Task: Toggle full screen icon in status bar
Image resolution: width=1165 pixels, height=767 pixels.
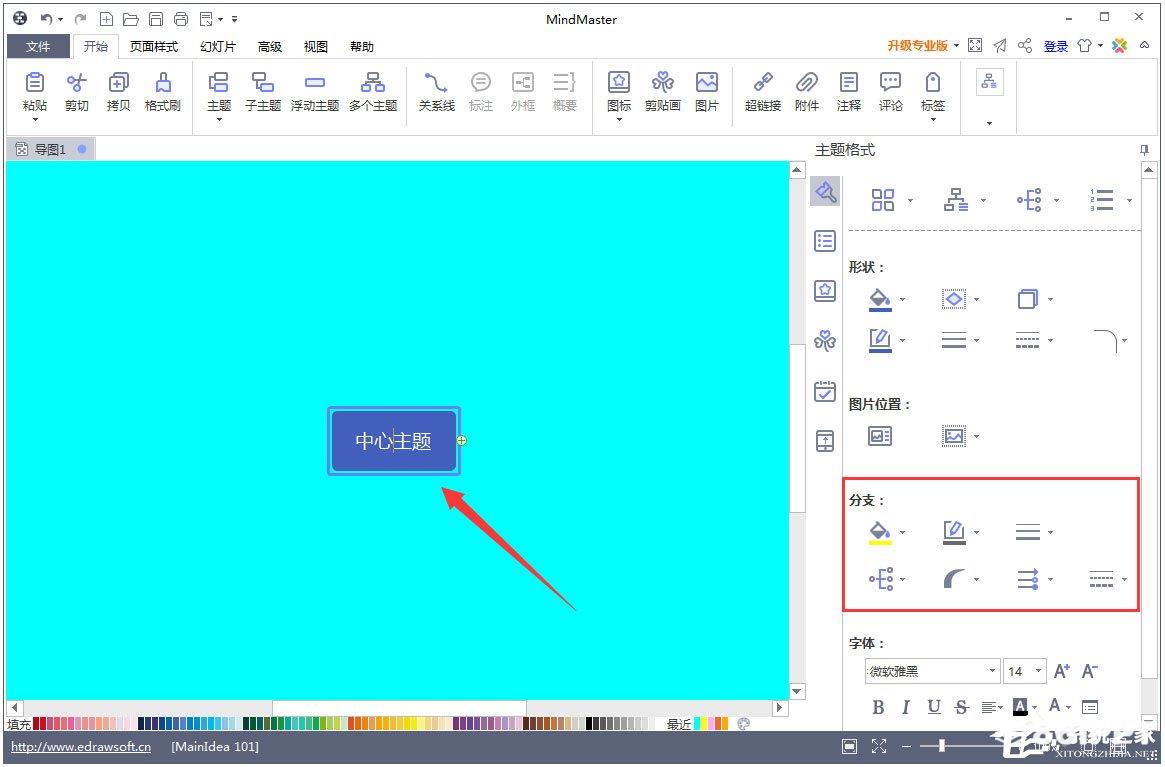Action: 879,745
